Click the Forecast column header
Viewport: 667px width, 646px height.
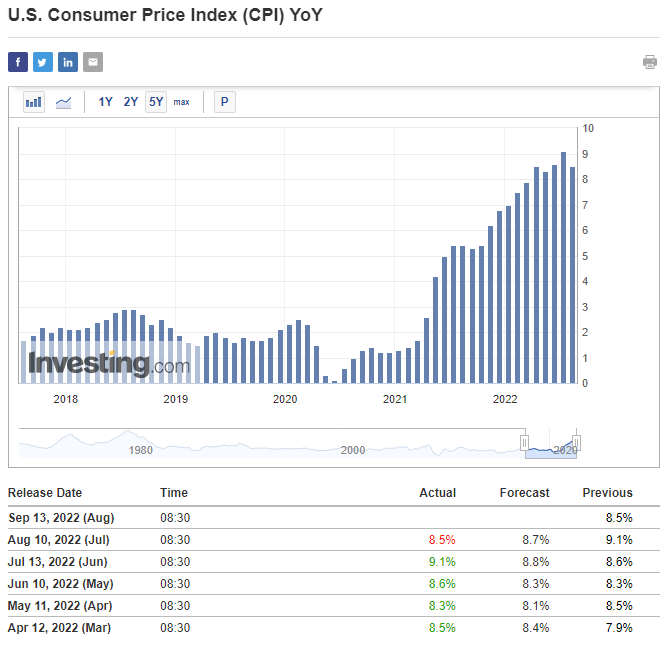pos(524,493)
